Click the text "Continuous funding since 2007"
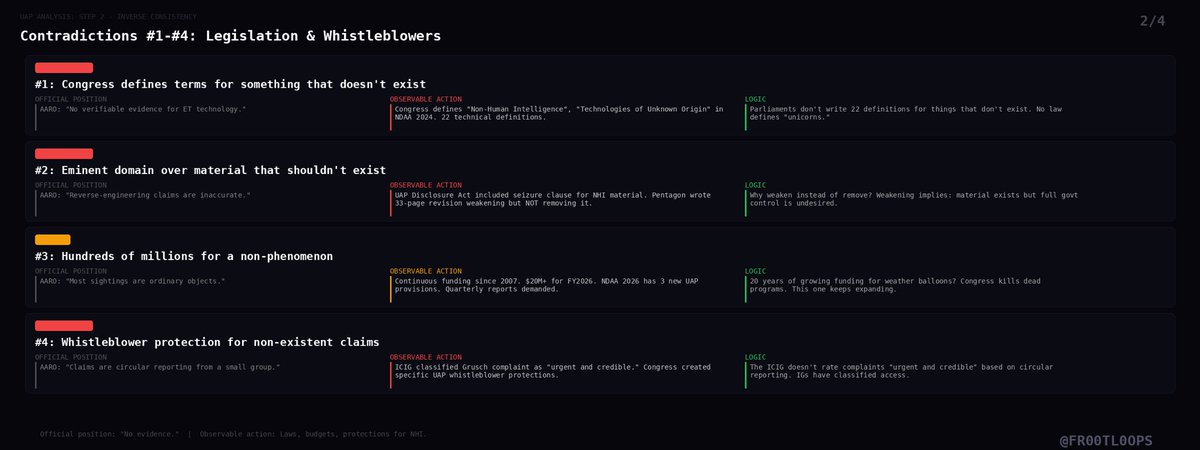 (548, 285)
